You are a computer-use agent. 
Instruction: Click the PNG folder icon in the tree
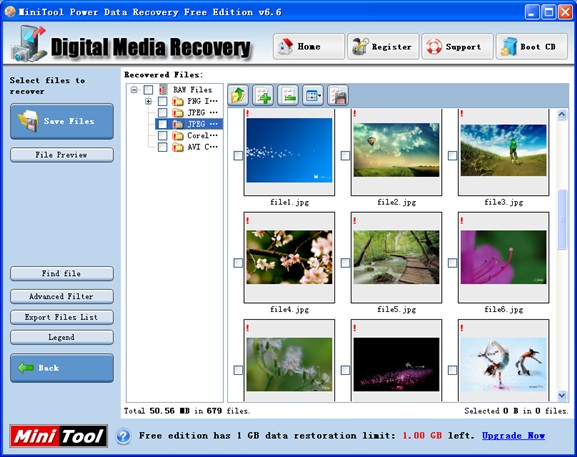tap(178, 101)
